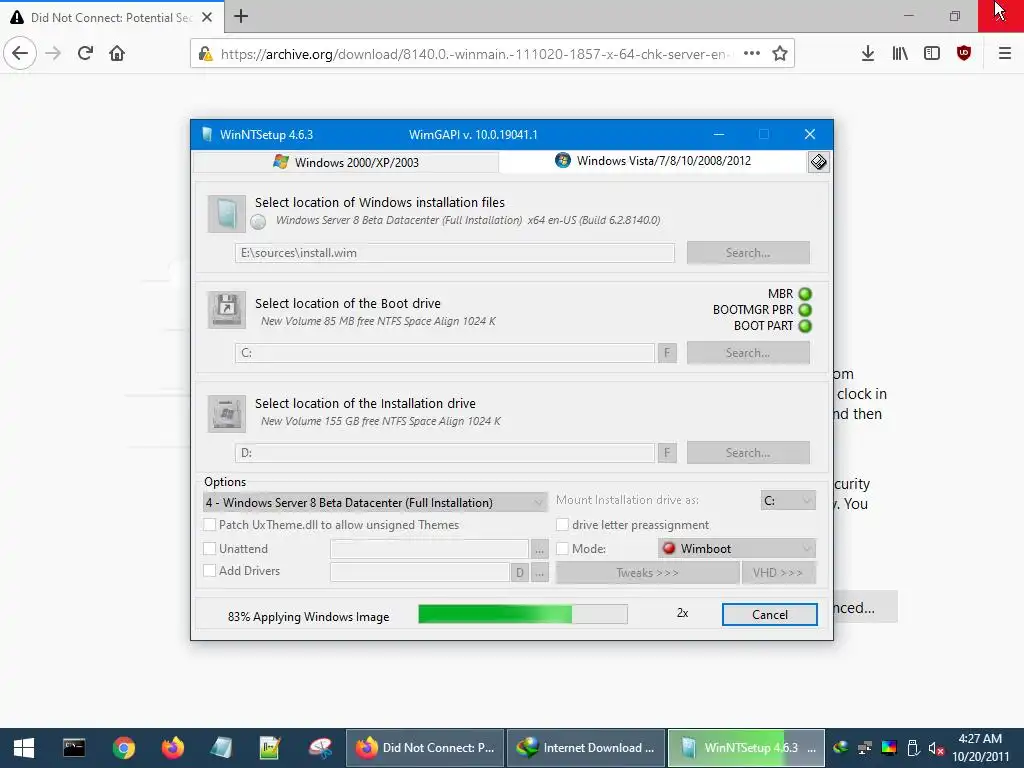
Task: Open uBlock Origin extension icon
Action: [x=964, y=54]
